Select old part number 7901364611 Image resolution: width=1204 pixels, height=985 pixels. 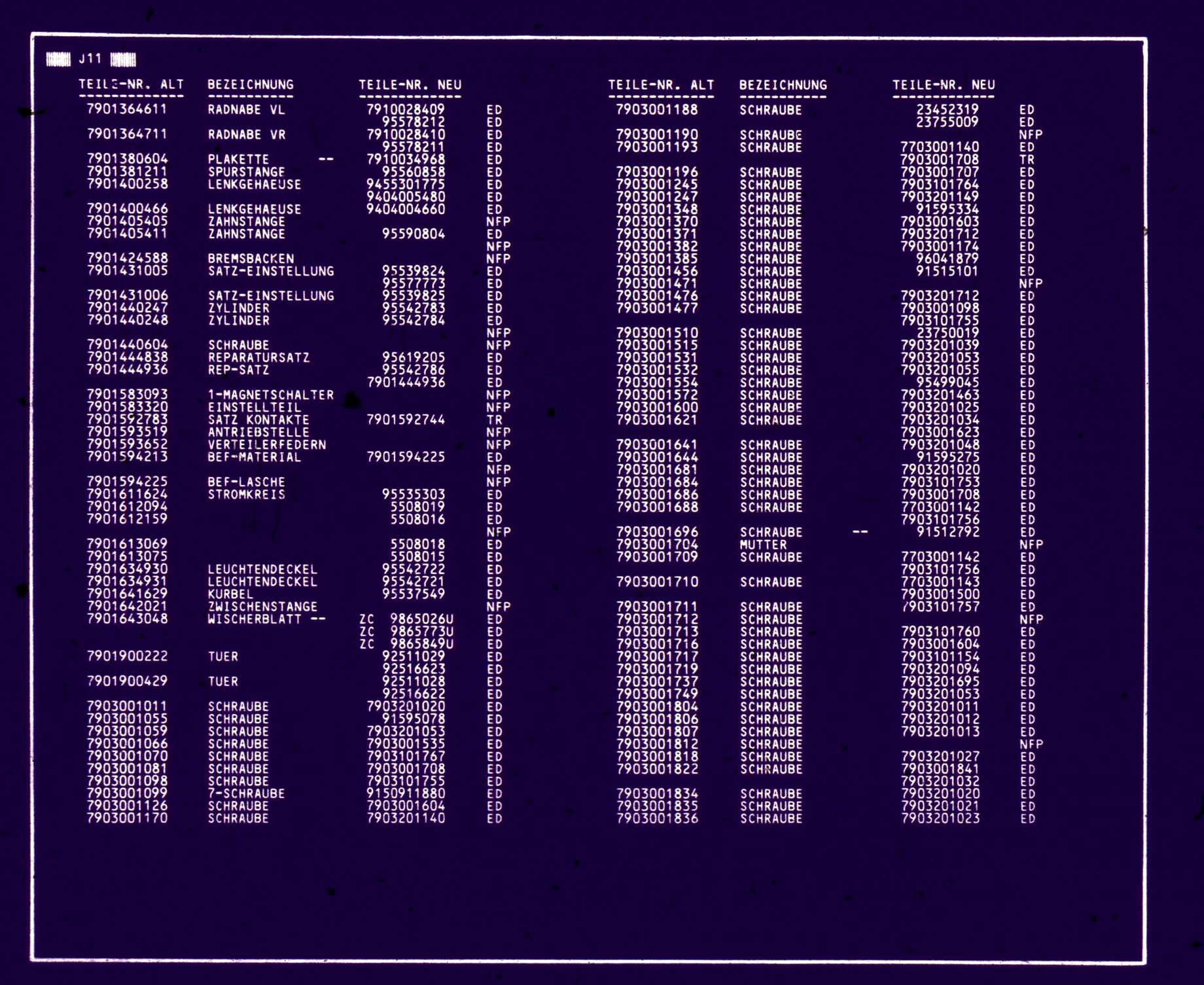(127, 109)
